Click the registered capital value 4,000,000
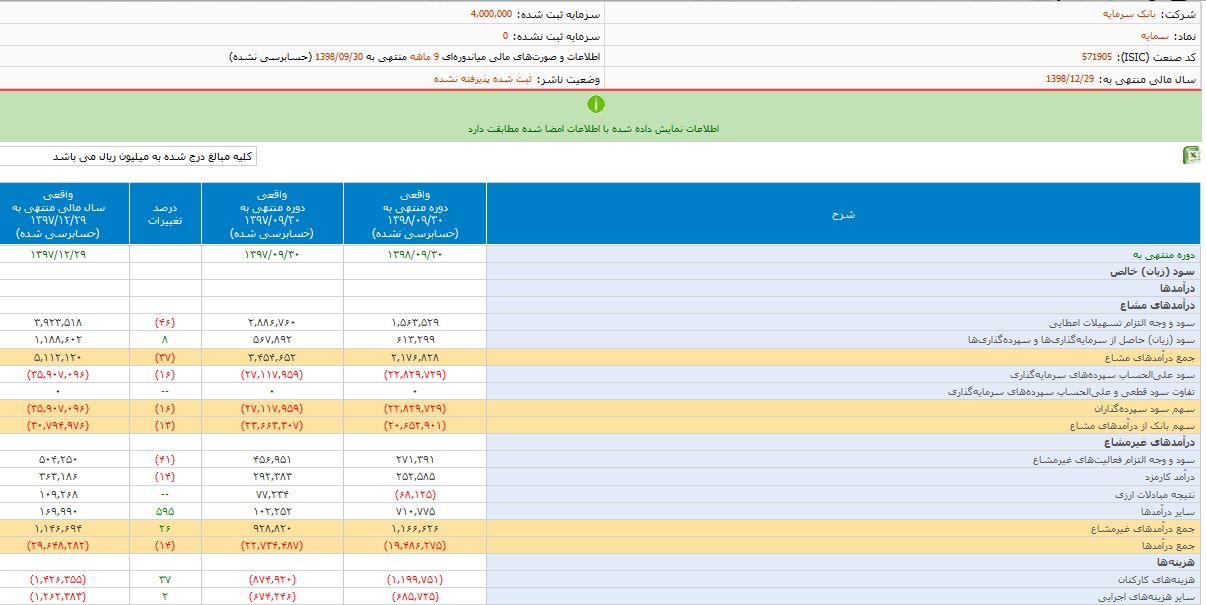This screenshot has width=1206, height=605. point(491,14)
